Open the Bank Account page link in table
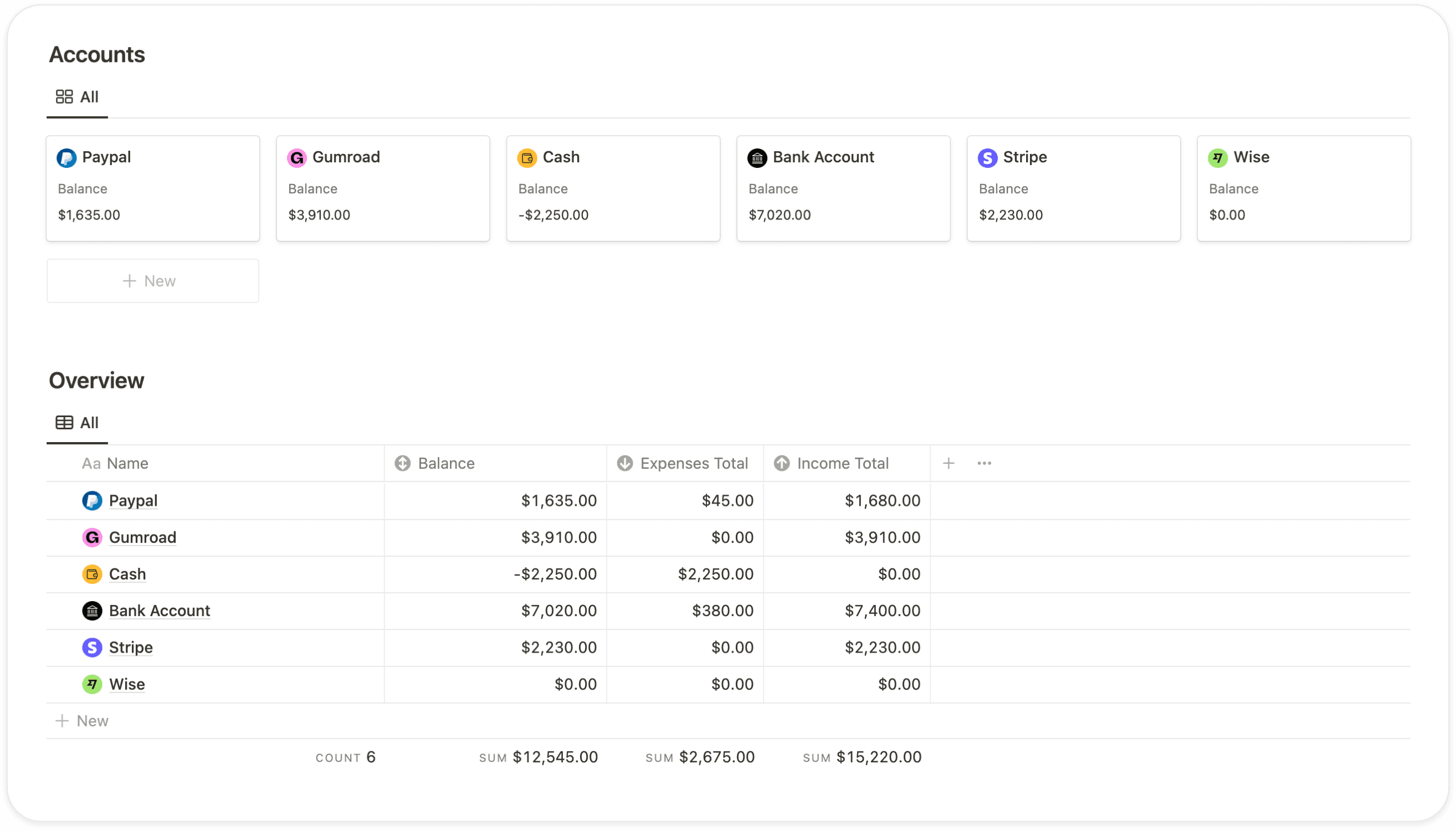 [x=159, y=611]
